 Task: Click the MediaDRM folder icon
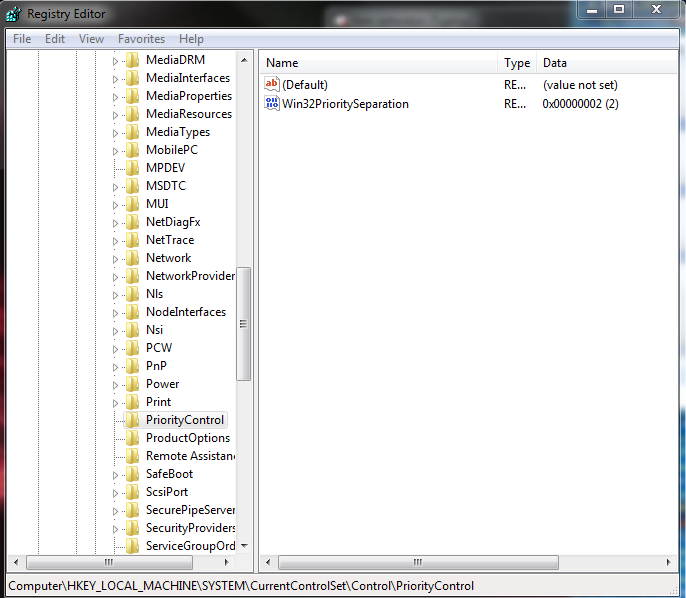[132, 60]
